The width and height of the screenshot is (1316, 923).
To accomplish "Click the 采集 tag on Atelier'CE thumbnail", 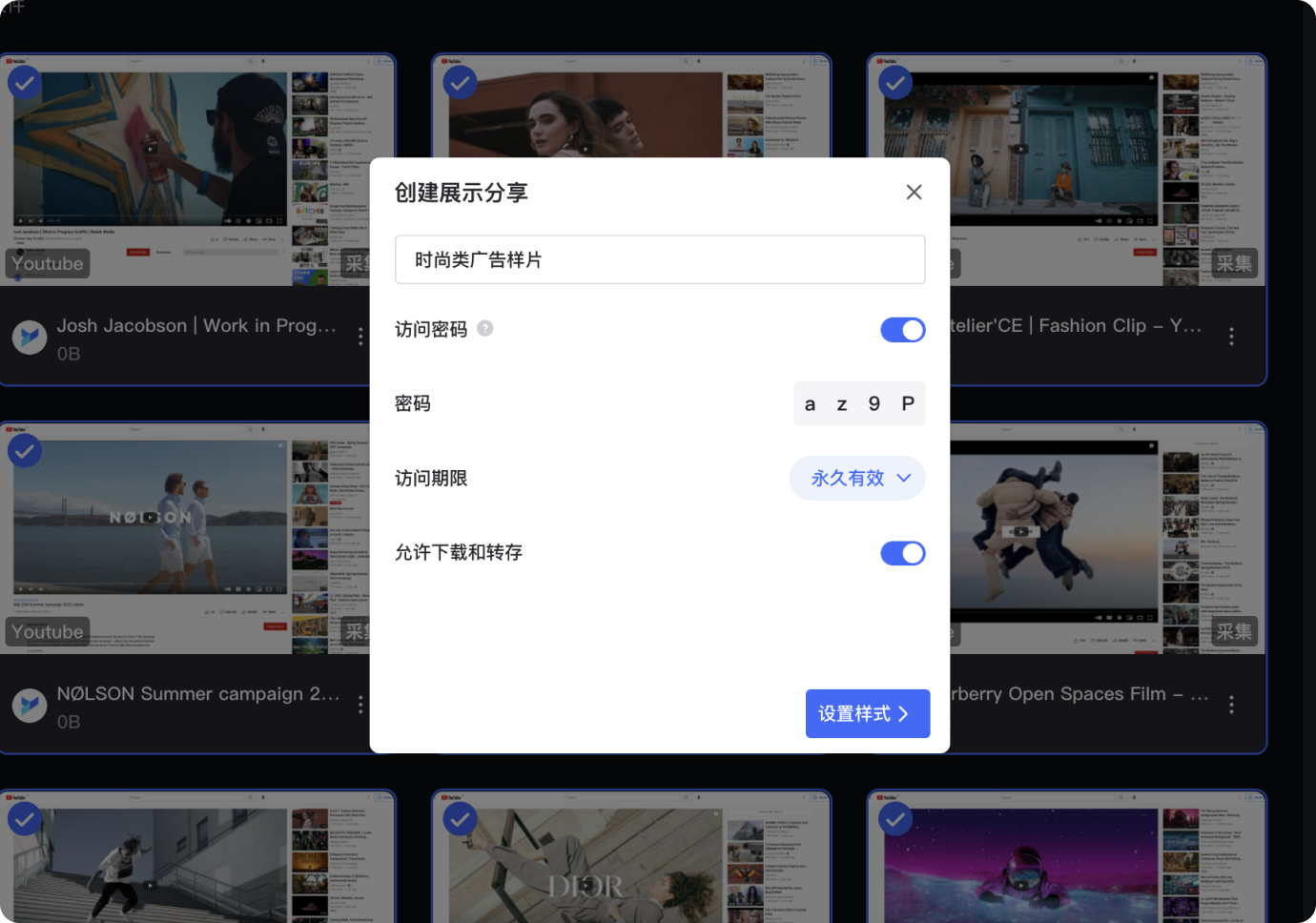I will tap(1234, 263).
